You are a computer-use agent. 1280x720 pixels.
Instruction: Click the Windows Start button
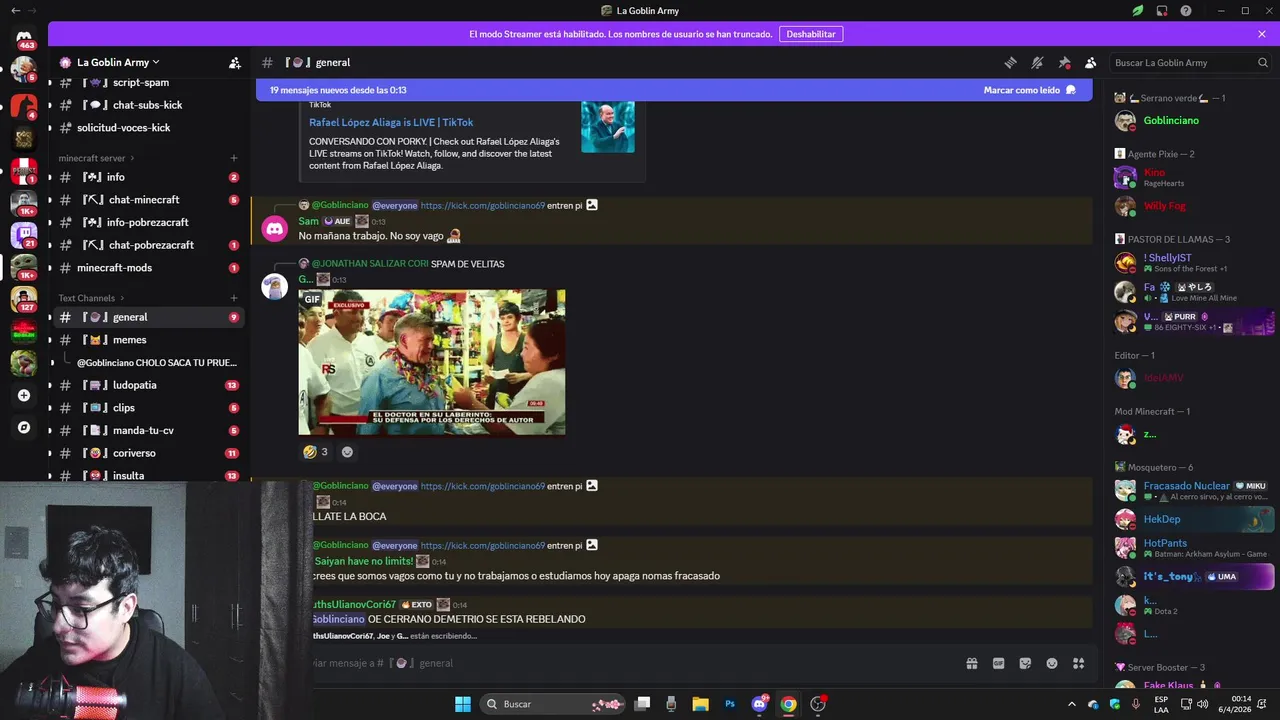point(463,704)
